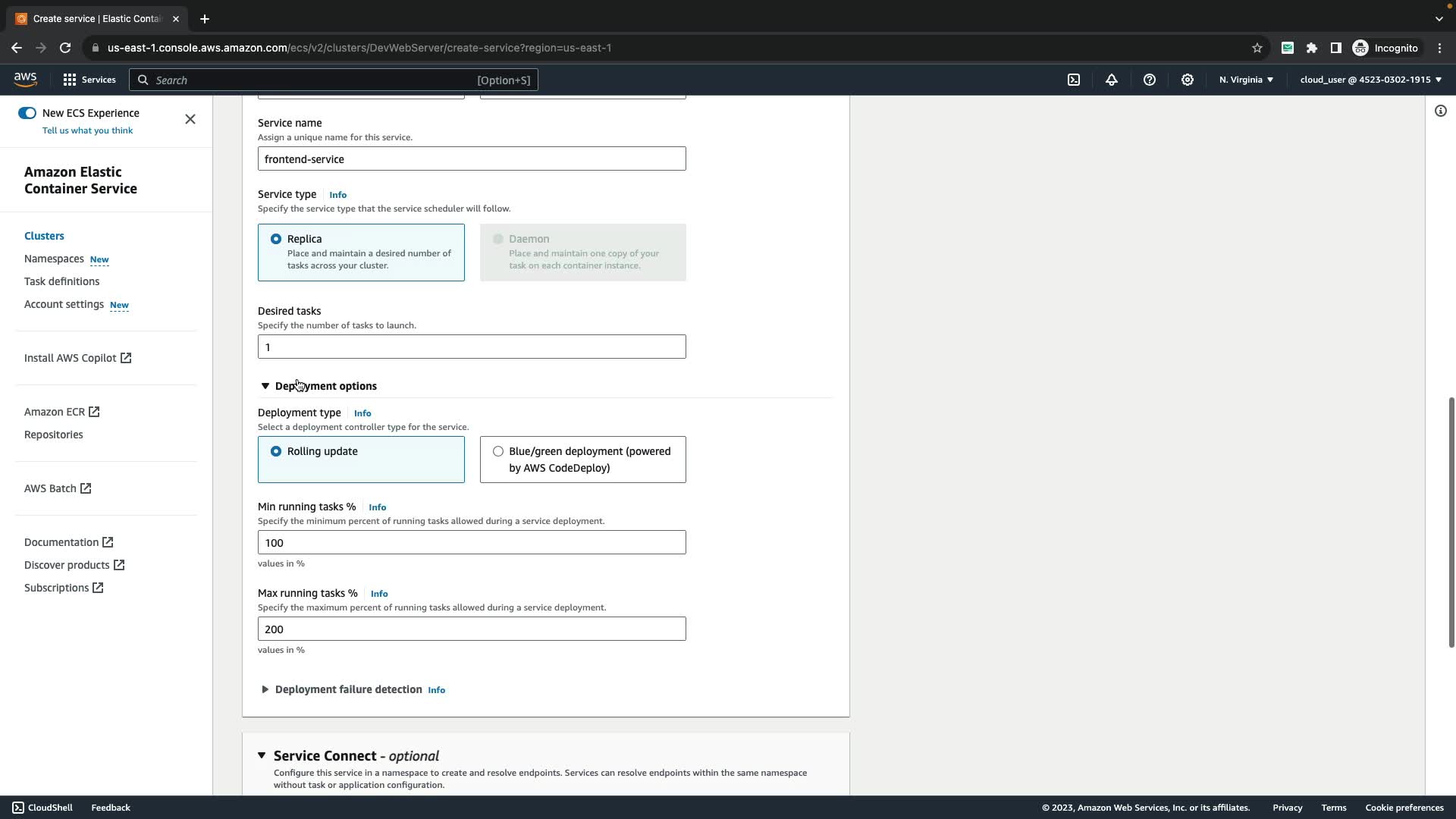Screen dimensions: 1456x819
Task: Open the settings gear in AWS header
Action: point(1188,80)
